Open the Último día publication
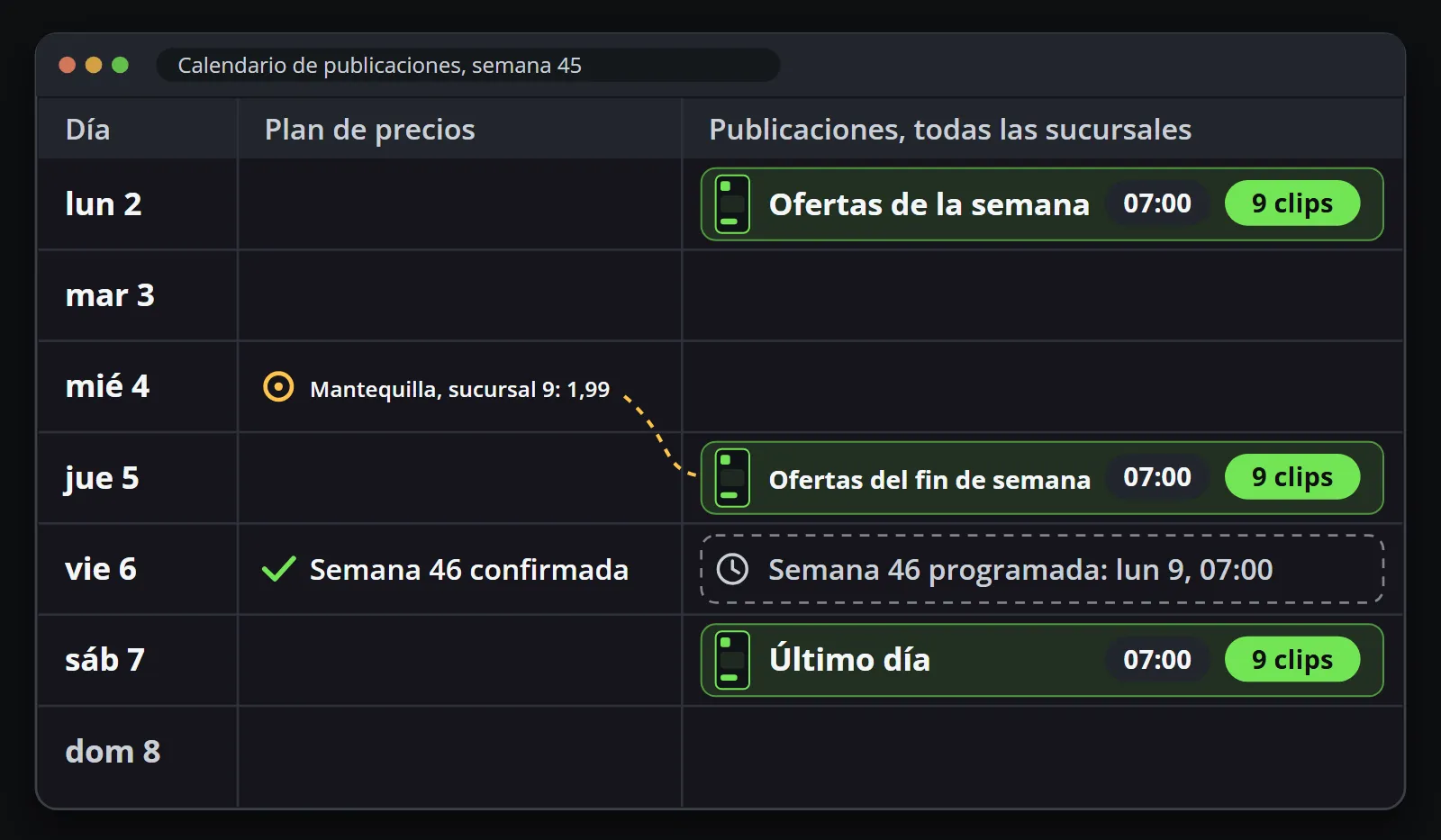Screen dimensions: 1441x840 coord(1042,660)
